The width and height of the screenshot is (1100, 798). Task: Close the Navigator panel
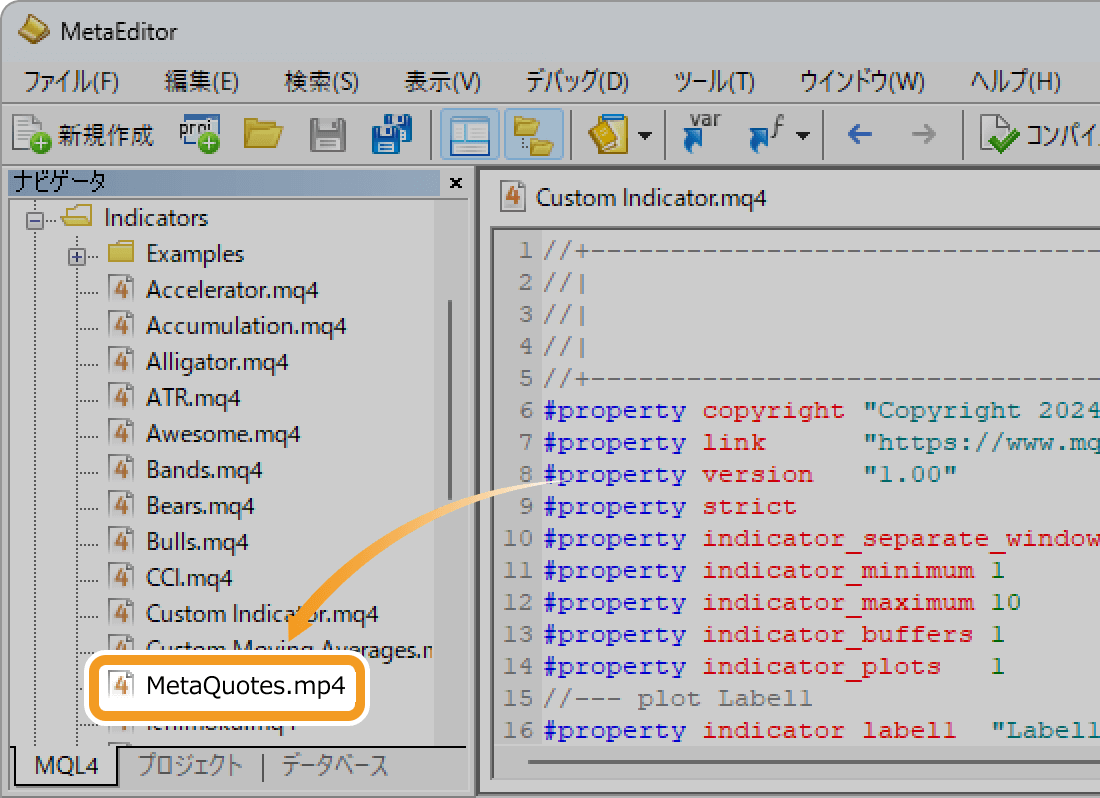coord(456,183)
